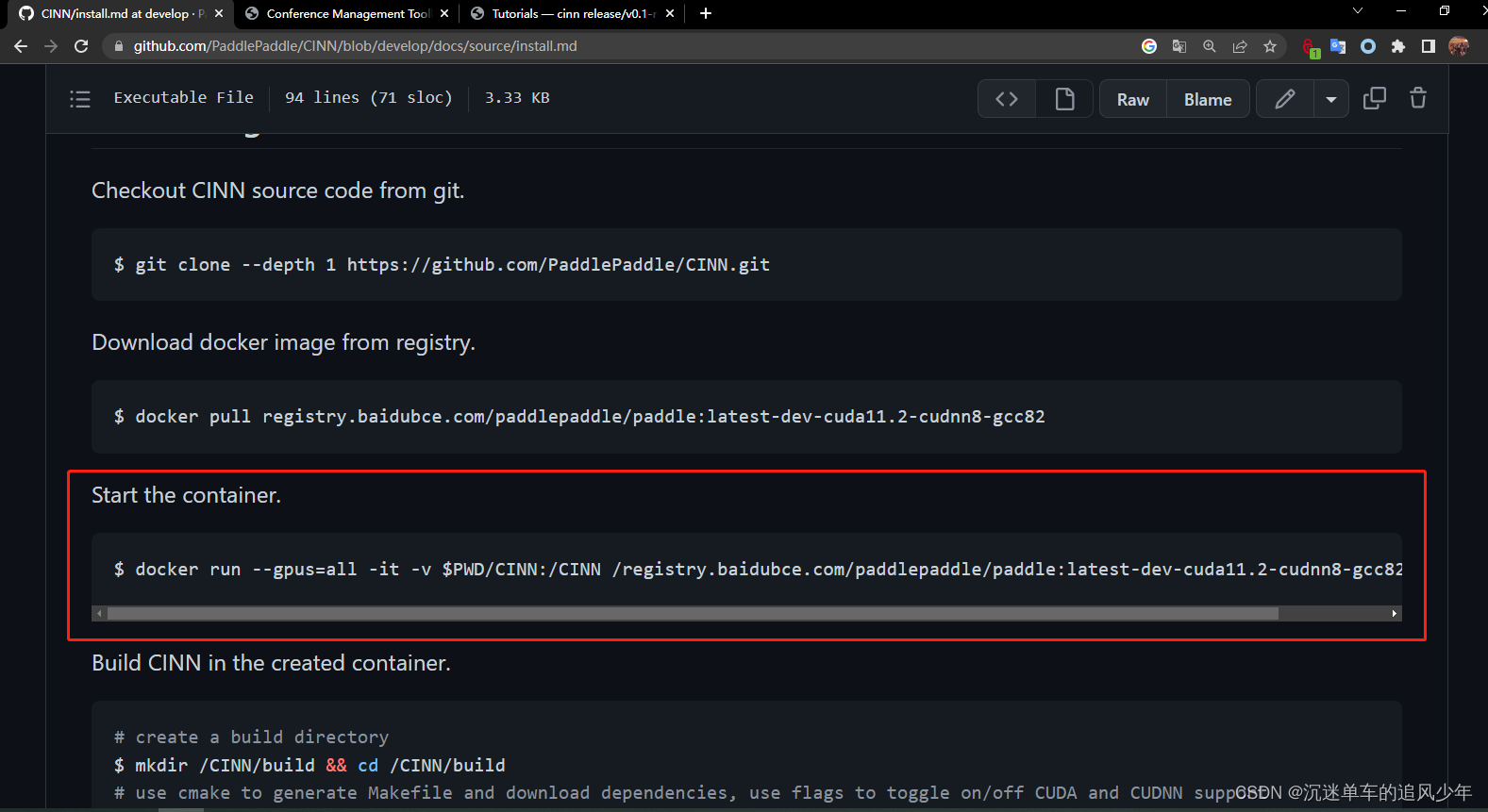Close the Tutorials cinn release tab
Image resolution: width=1488 pixels, height=812 pixels.
pyautogui.click(x=670, y=14)
